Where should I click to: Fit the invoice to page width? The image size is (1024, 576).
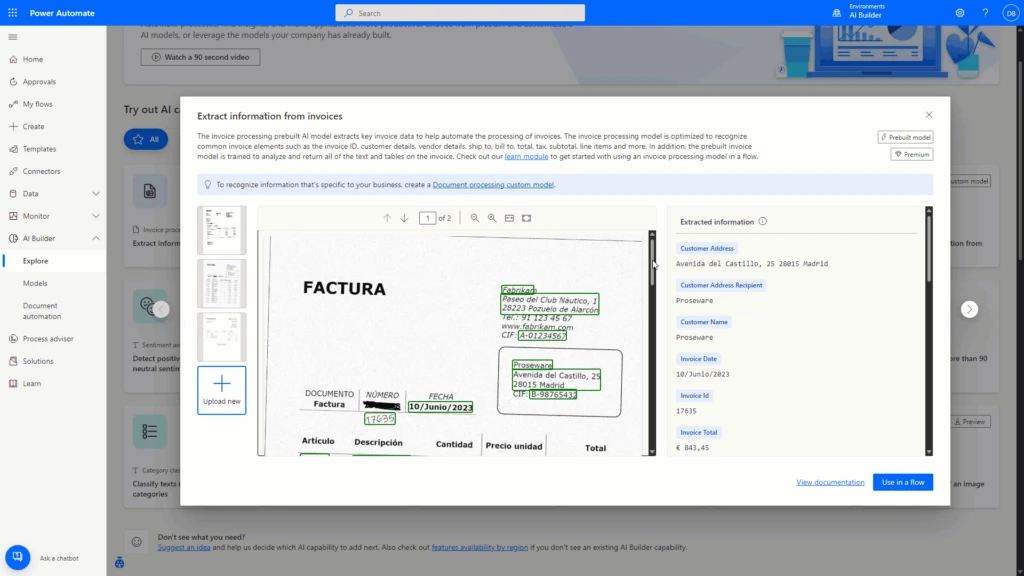pos(510,218)
